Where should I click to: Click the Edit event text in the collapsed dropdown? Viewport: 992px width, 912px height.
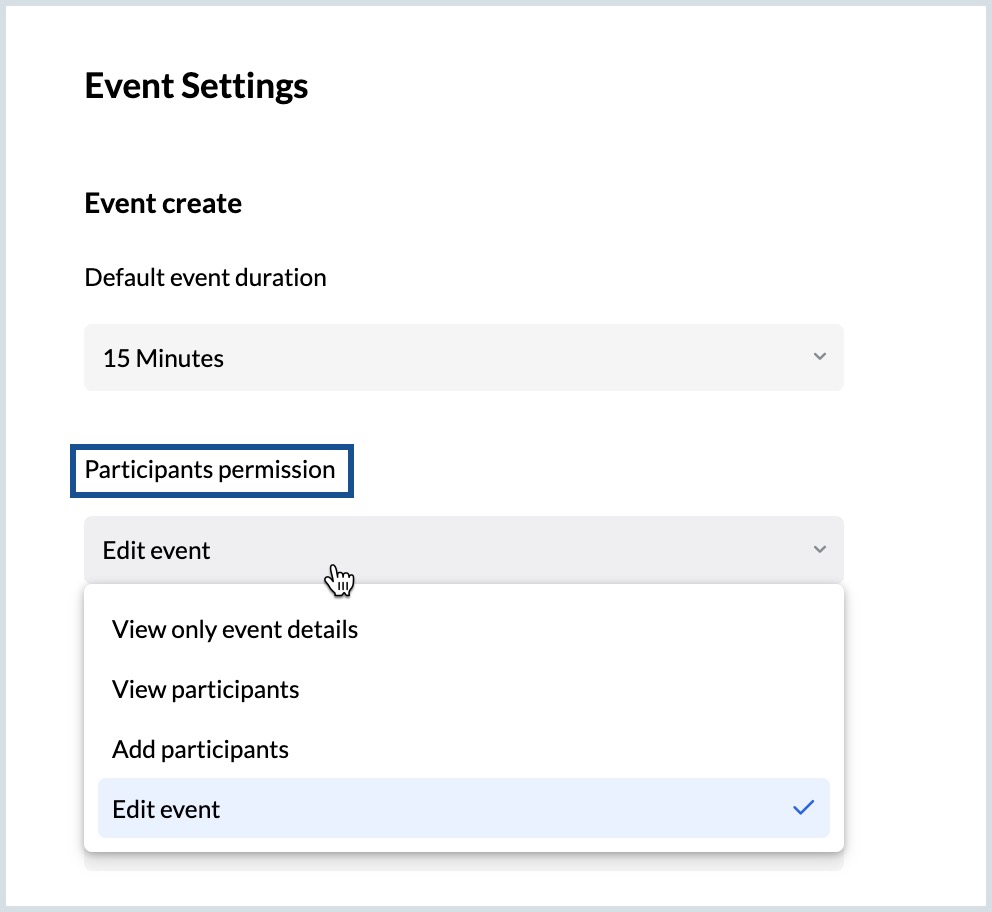[x=156, y=550]
